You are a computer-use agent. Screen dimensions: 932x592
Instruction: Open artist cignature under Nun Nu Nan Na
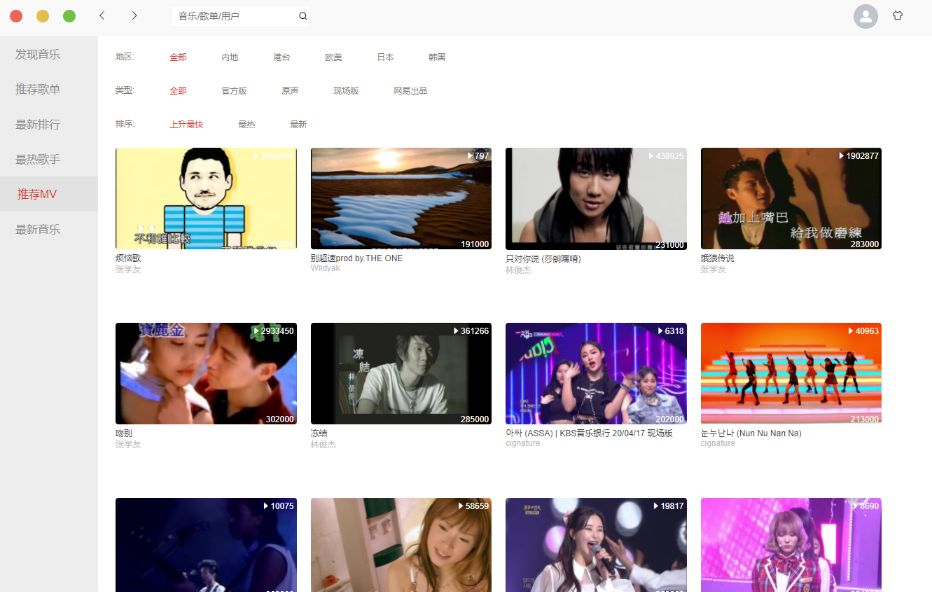(718, 443)
